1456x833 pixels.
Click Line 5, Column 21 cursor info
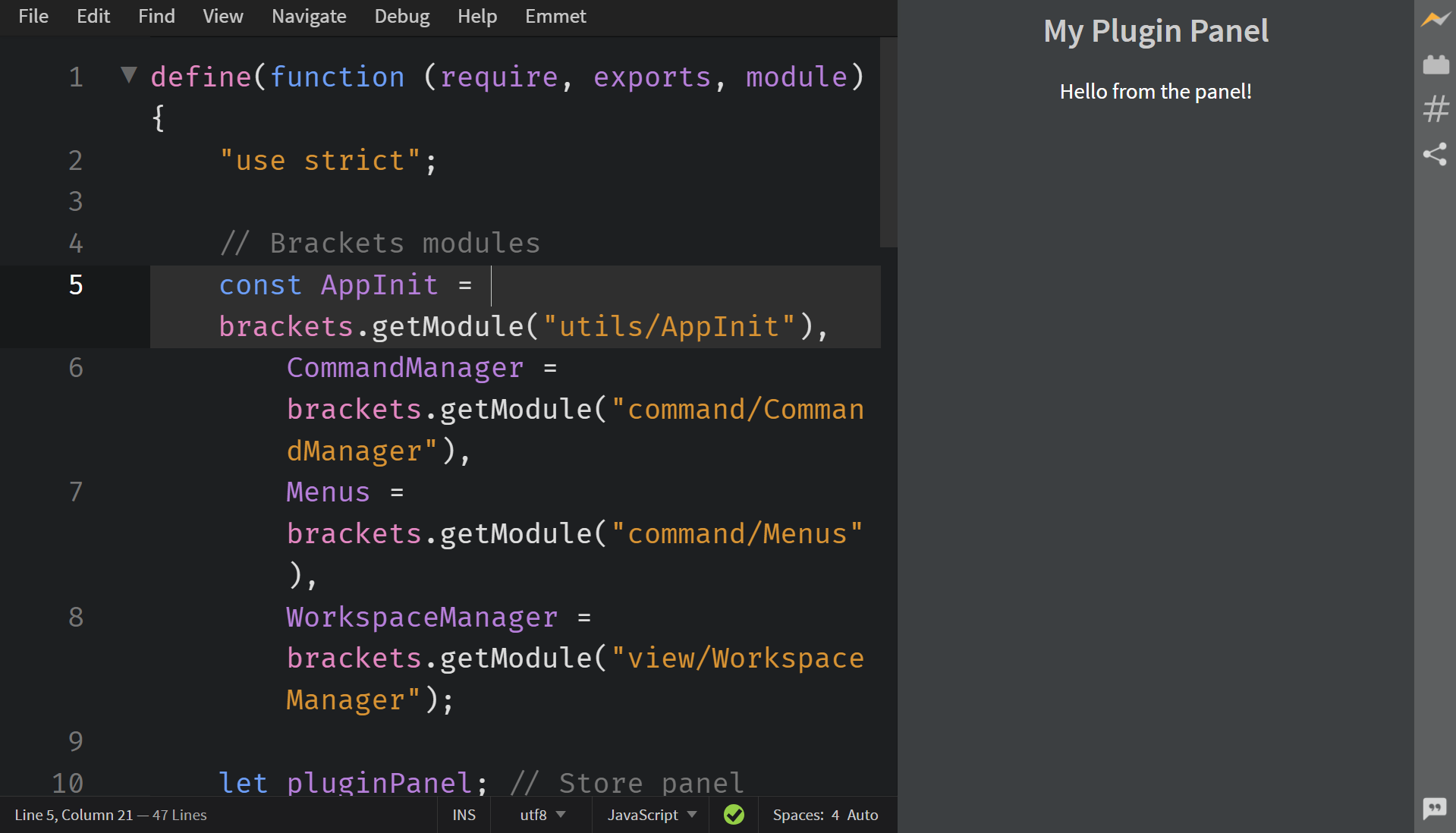74,815
